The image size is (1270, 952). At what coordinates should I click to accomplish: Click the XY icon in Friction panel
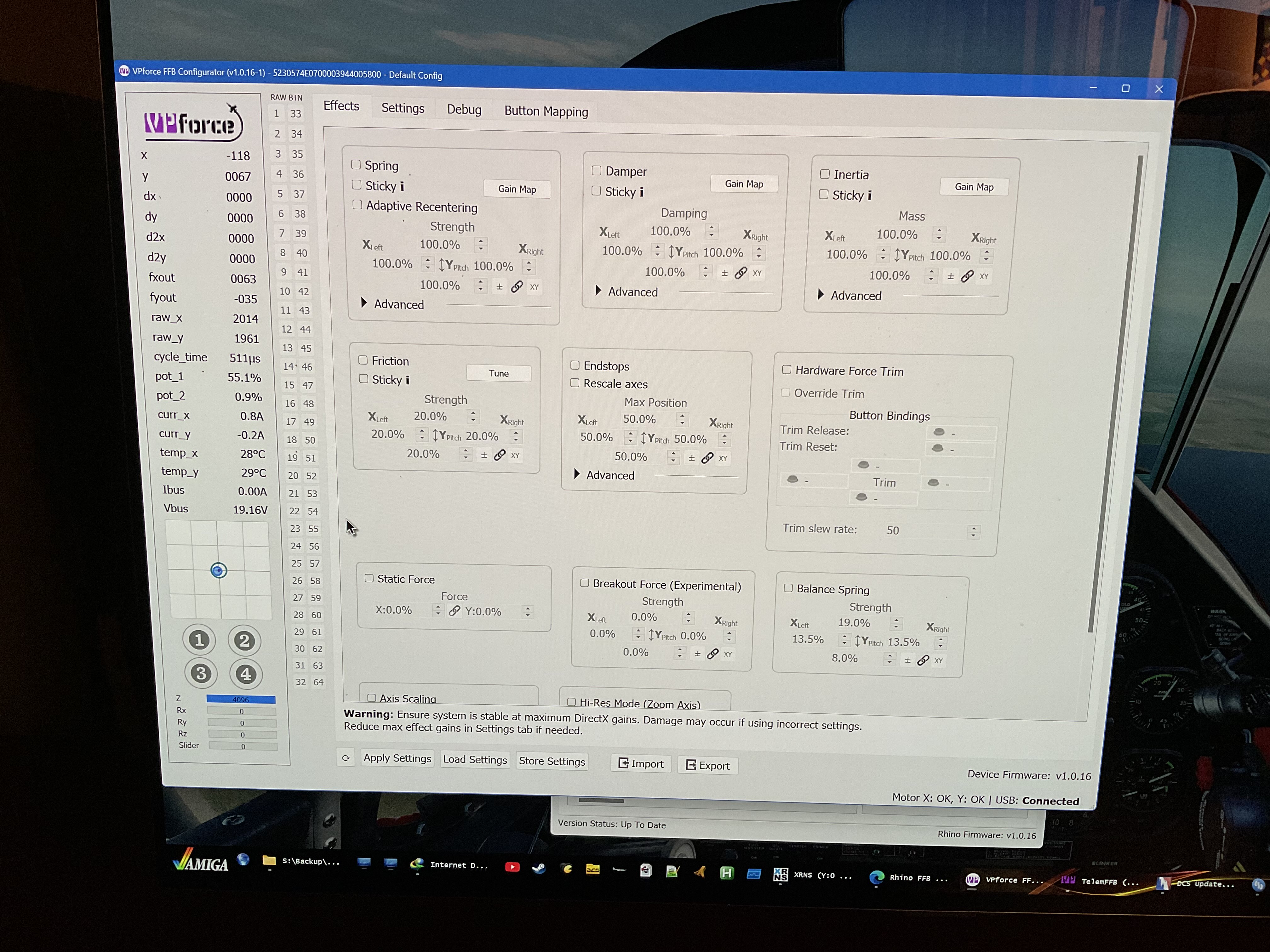point(515,455)
